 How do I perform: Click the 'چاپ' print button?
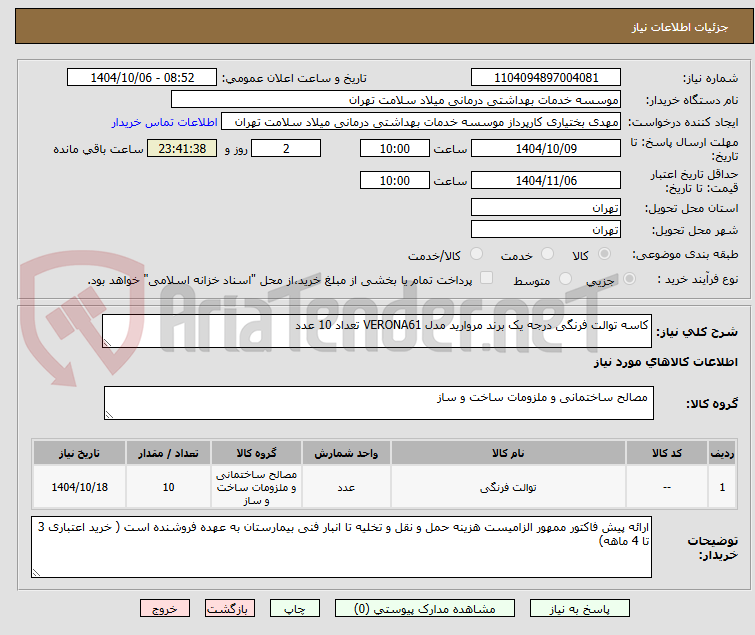[x=295, y=609]
